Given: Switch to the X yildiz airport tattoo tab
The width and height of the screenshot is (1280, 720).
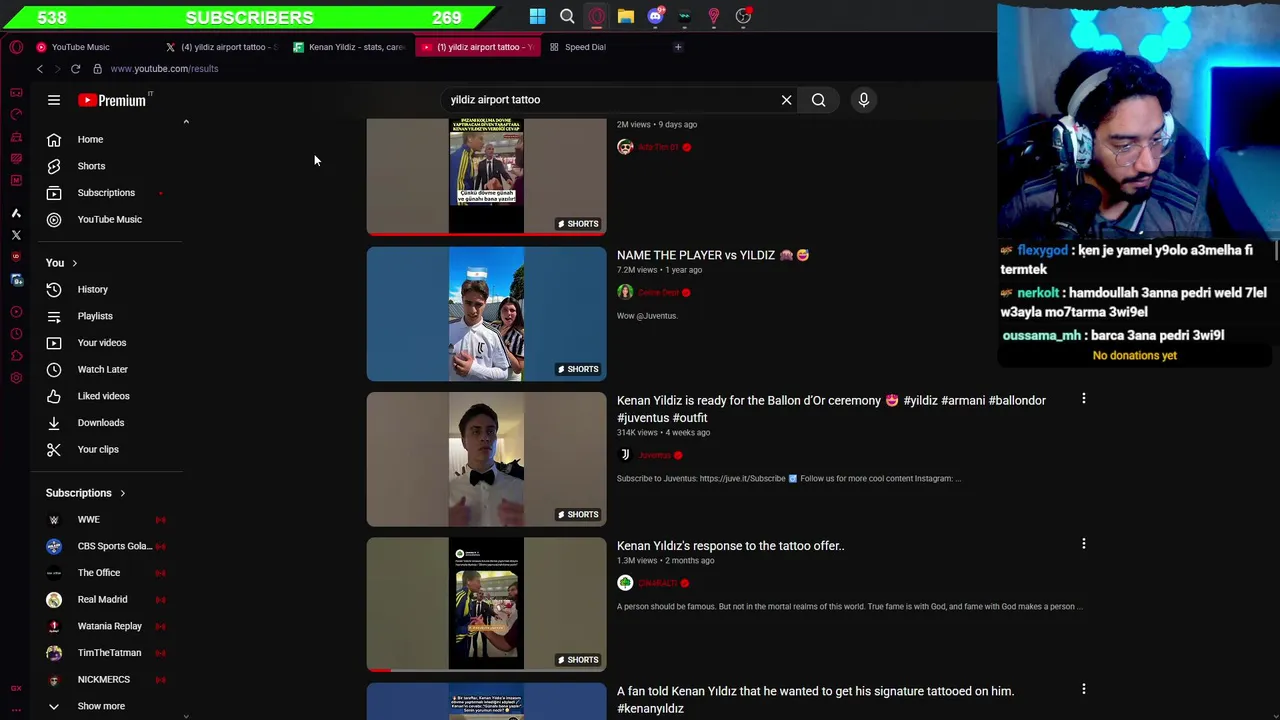Looking at the screenshot, I should click(223, 47).
